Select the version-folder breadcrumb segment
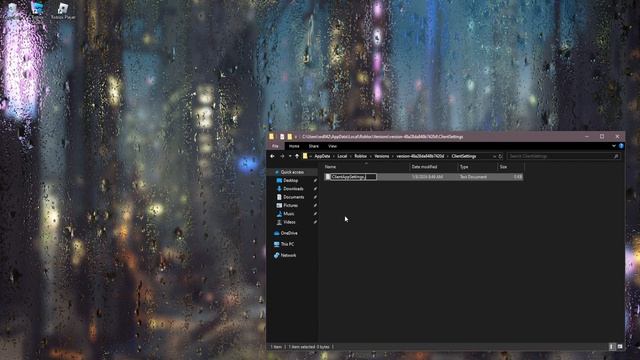Image resolution: width=640 pixels, height=360 pixels. click(x=420, y=156)
